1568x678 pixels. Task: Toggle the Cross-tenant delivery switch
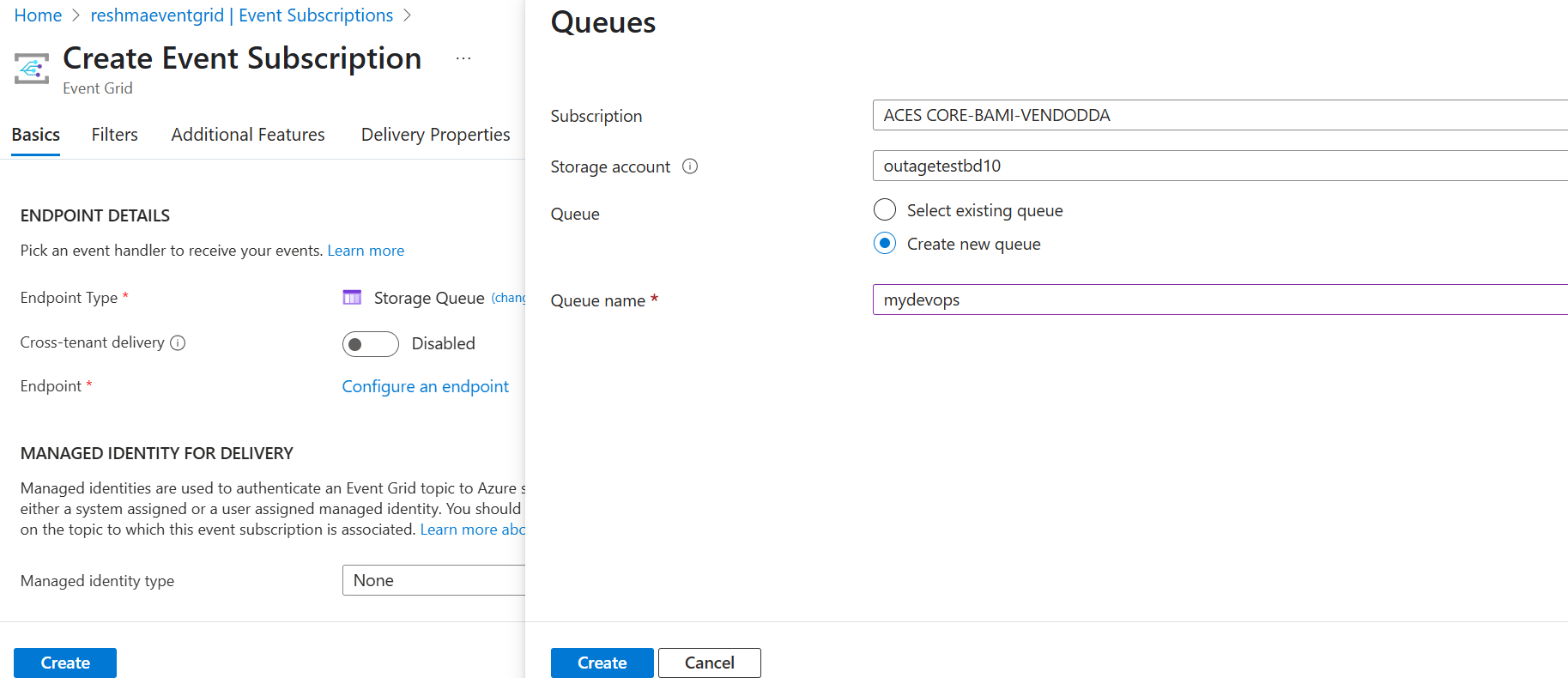click(x=371, y=344)
